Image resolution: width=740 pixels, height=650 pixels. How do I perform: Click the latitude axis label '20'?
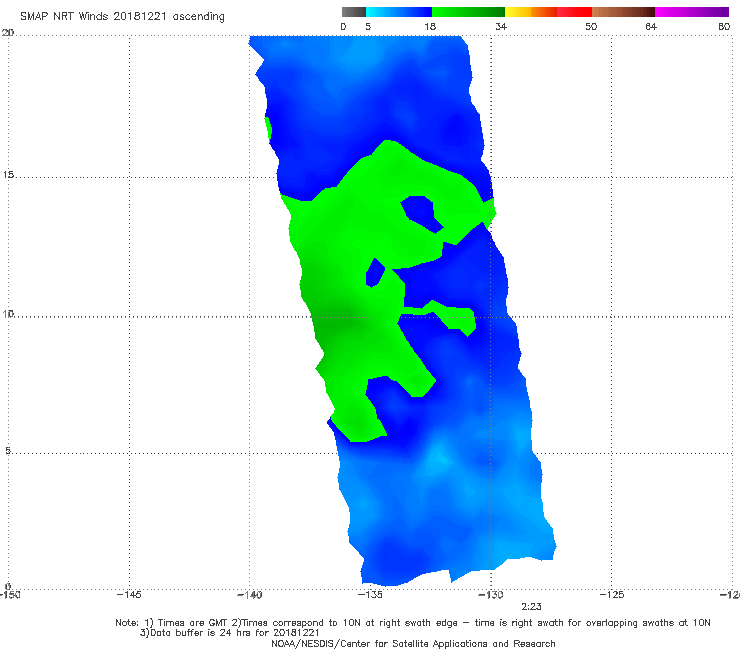coord(8,32)
